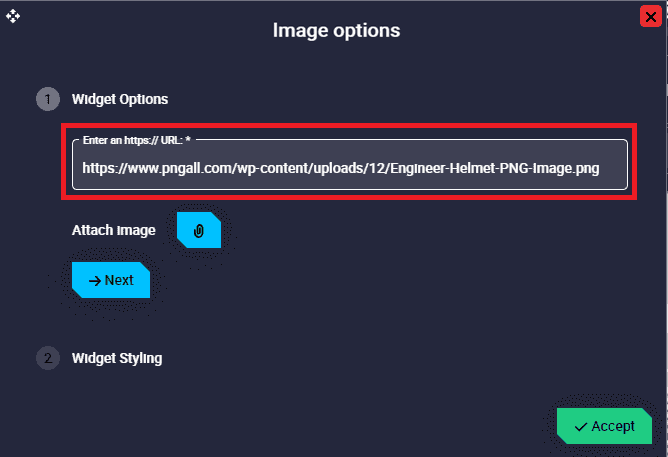Viewport: 668px width, 457px height.
Task: Close the Image options dialog
Action: tap(649, 16)
